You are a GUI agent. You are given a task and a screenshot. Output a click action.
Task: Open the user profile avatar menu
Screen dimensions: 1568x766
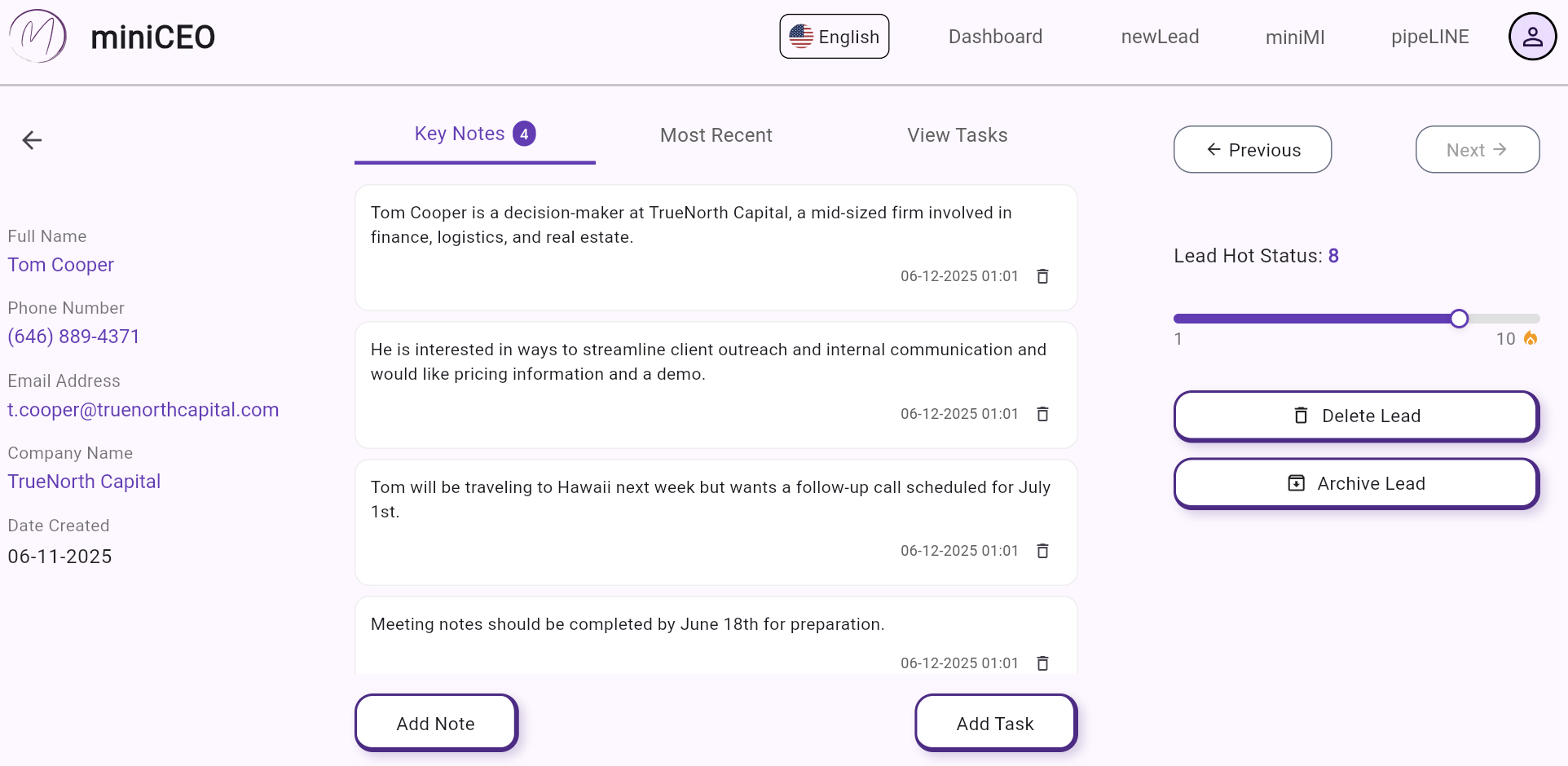pos(1532,37)
